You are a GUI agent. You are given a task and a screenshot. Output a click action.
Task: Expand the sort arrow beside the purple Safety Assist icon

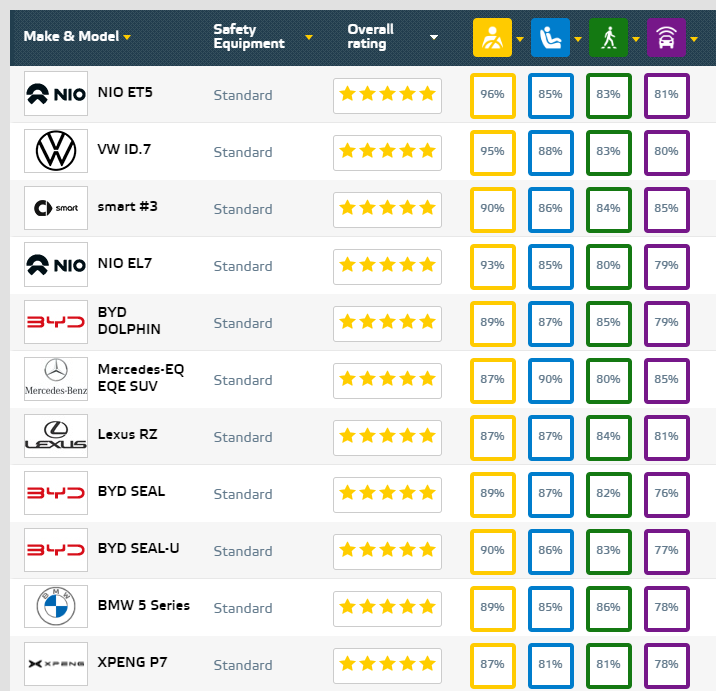tap(695, 40)
